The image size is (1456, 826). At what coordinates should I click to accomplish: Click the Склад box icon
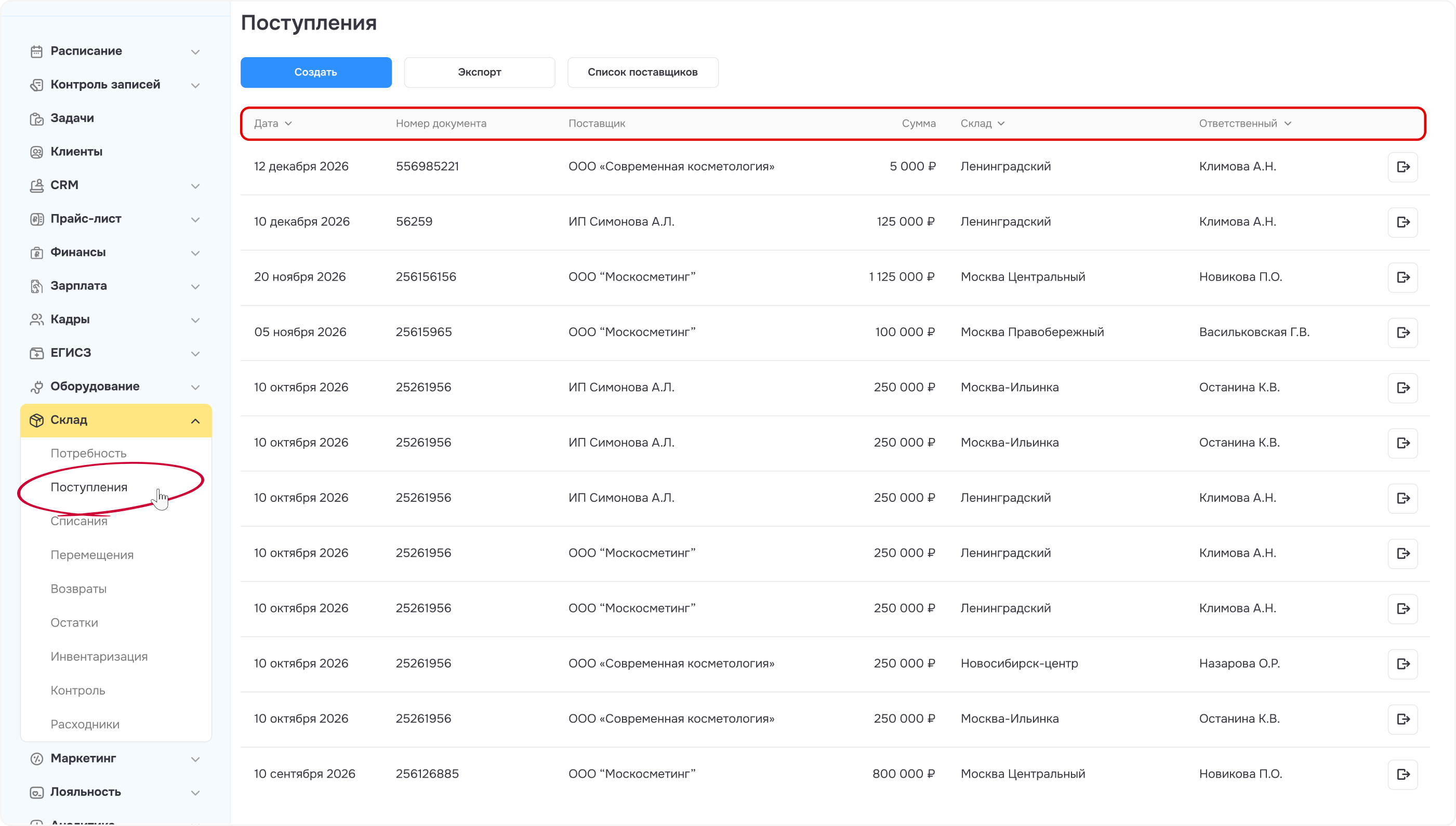pyautogui.click(x=36, y=420)
